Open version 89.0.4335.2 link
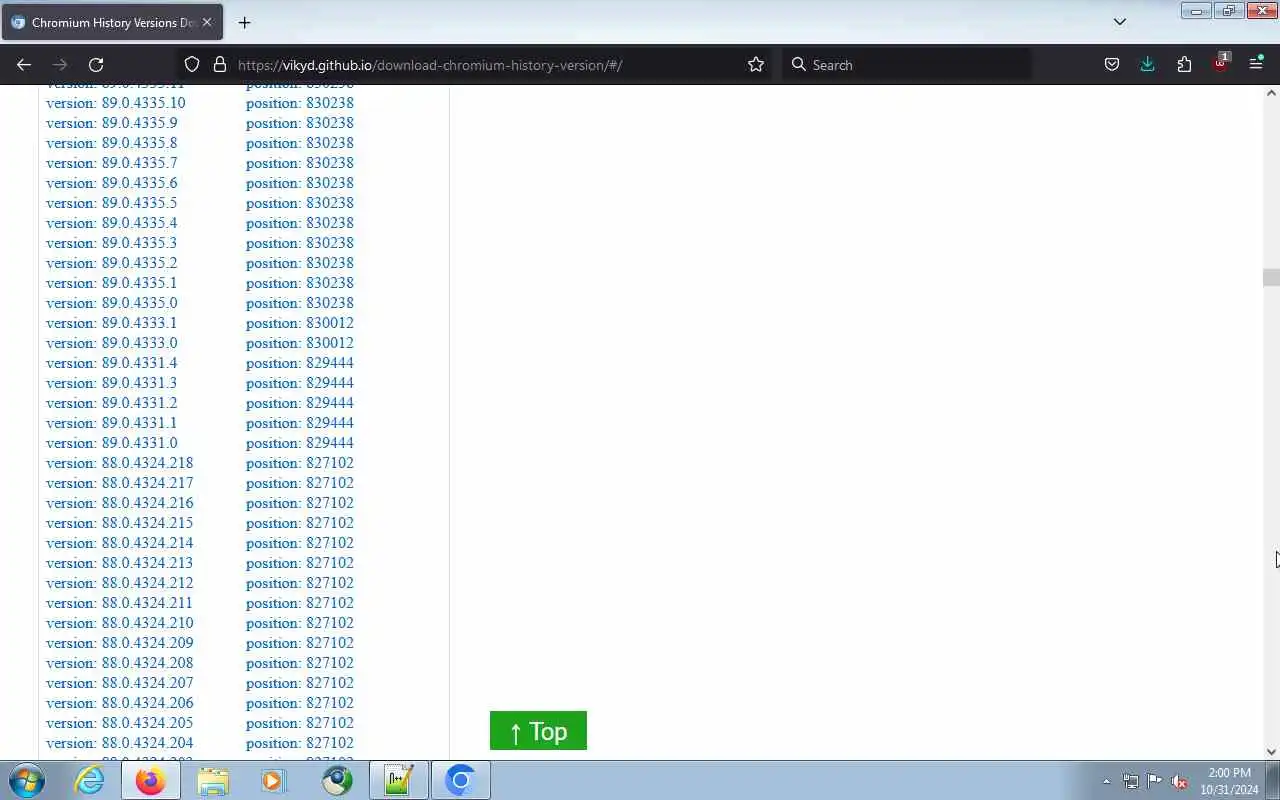Image resolution: width=1280 pixels, height=800 pixels. 112,263
